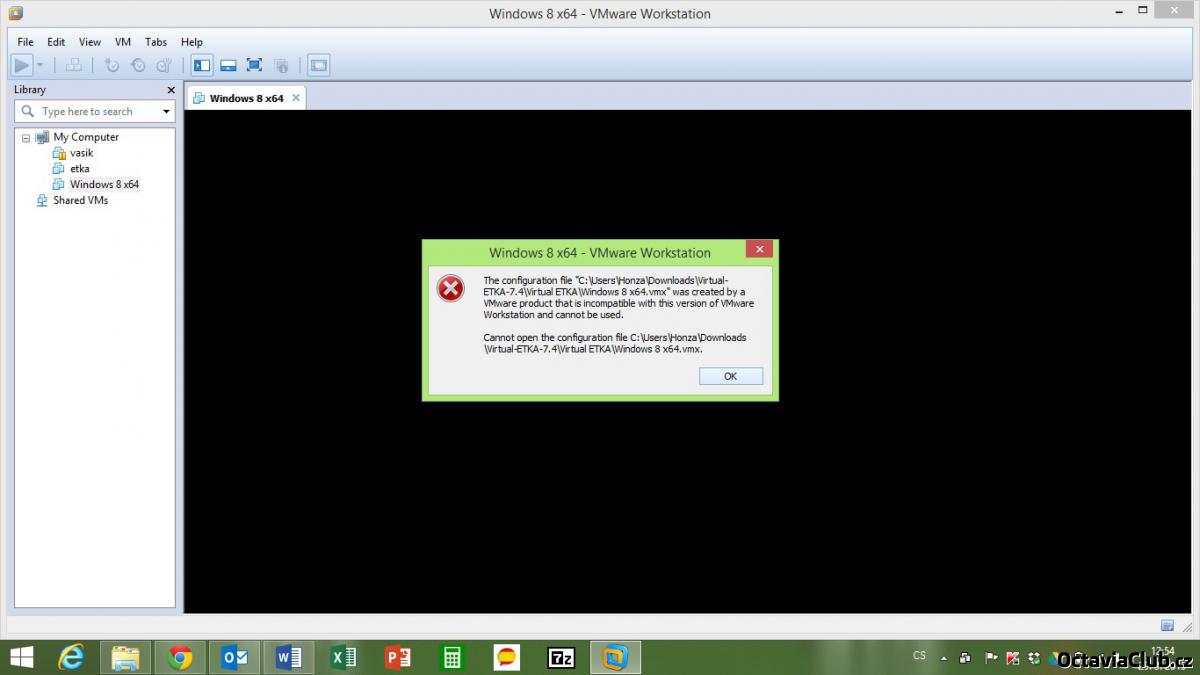1200x675 pixels.
Task: Open the power options dropdown arrow
Action: [40, 65]
